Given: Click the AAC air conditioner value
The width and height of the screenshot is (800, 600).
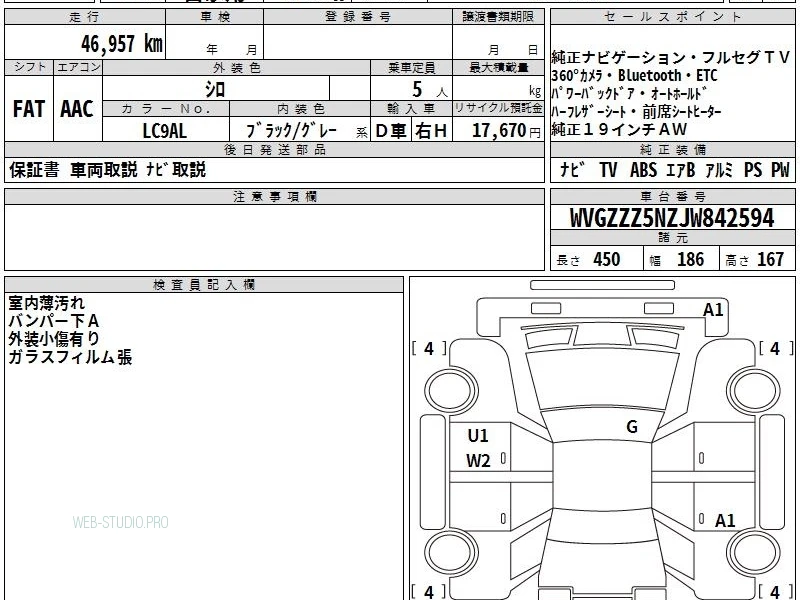Looking at the screenshot, I should [x=77, y=109].
